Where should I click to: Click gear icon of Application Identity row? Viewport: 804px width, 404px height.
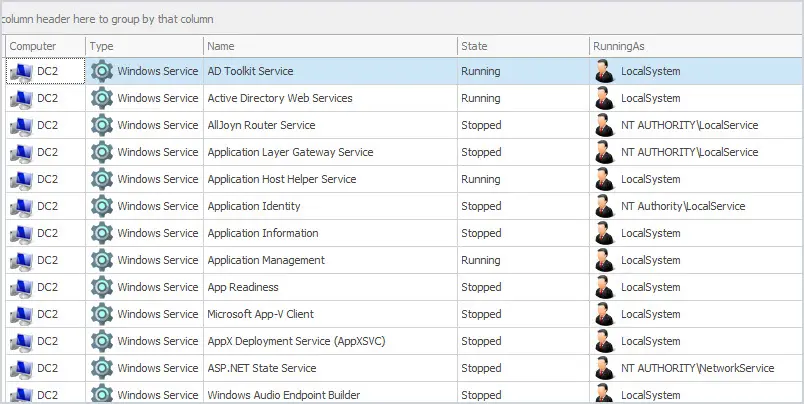(102, 206)
